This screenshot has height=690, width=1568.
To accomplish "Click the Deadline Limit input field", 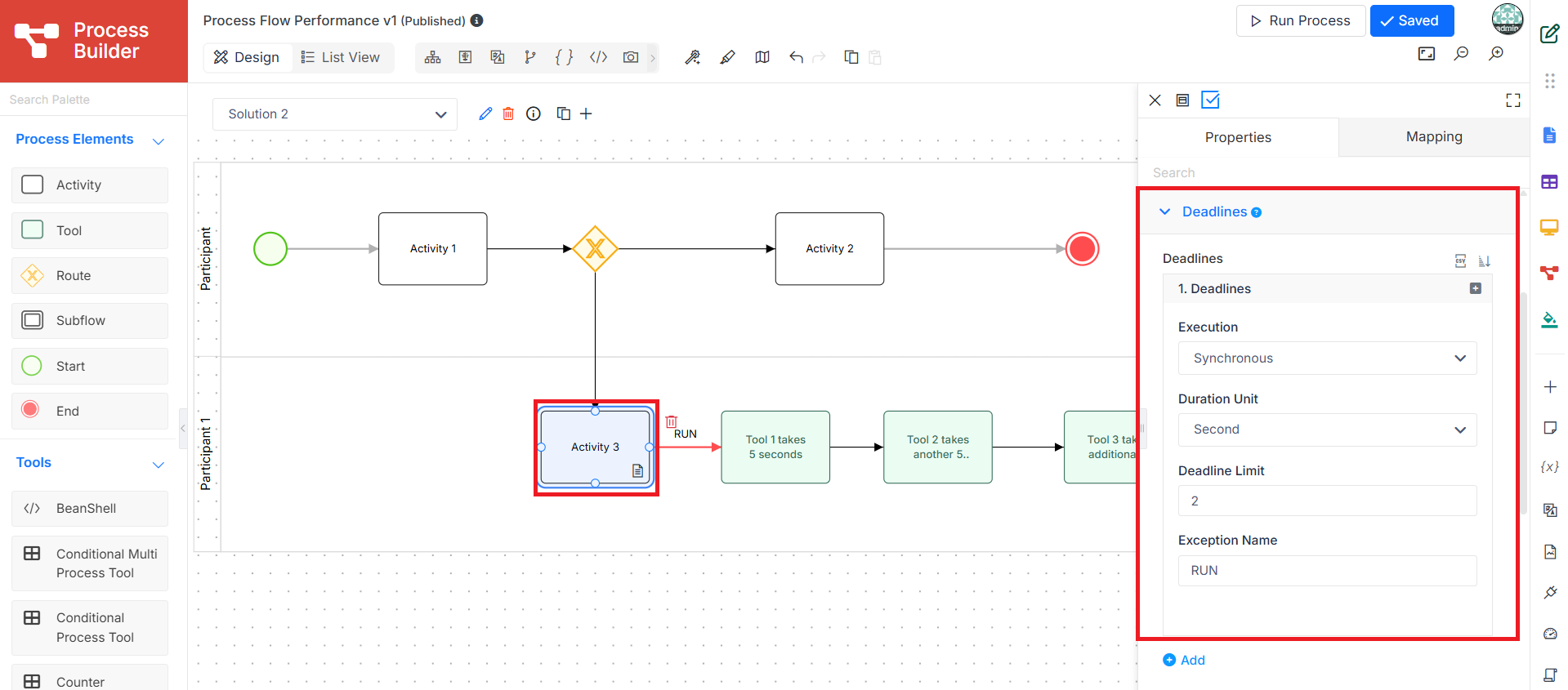I will coord(1327,501).
